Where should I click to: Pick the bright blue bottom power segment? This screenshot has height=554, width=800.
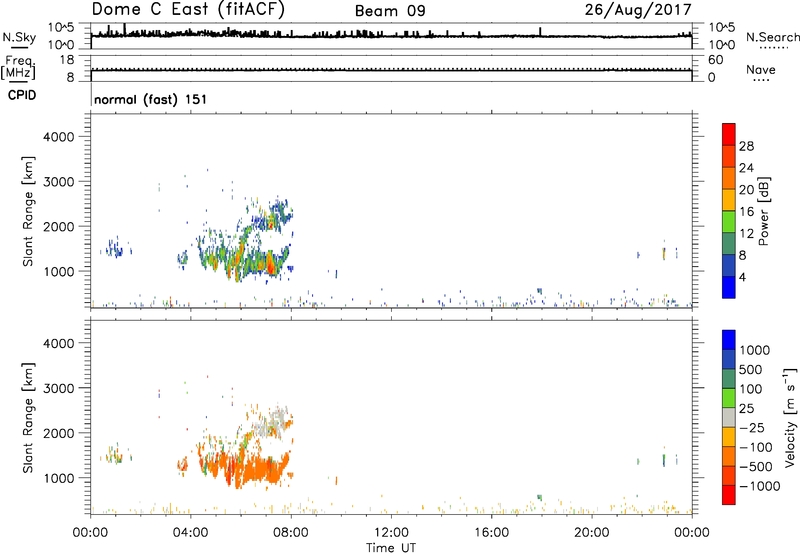(729, 287)
